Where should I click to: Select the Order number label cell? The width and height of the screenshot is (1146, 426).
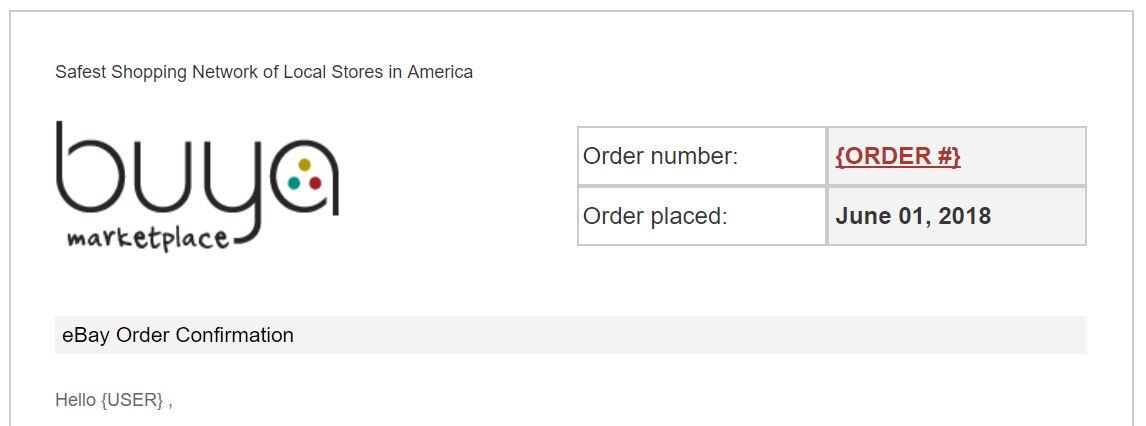coord(702,156)
